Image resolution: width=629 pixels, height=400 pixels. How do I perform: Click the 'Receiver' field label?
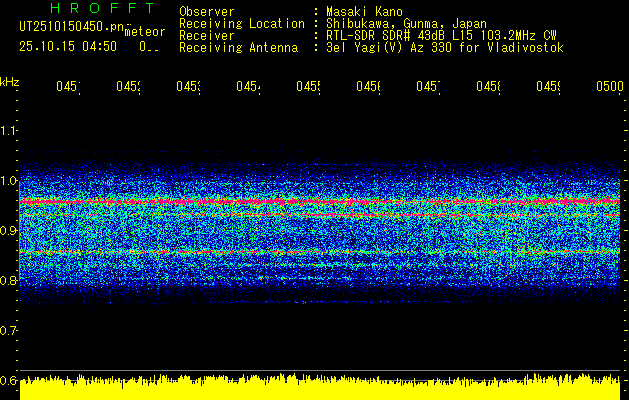[207, 36]
